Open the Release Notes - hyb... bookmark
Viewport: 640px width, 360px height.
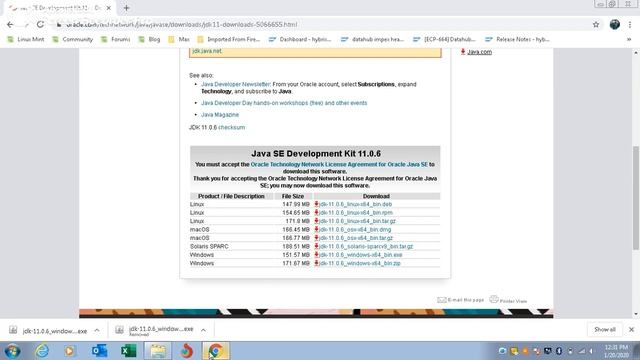(517, 39)
